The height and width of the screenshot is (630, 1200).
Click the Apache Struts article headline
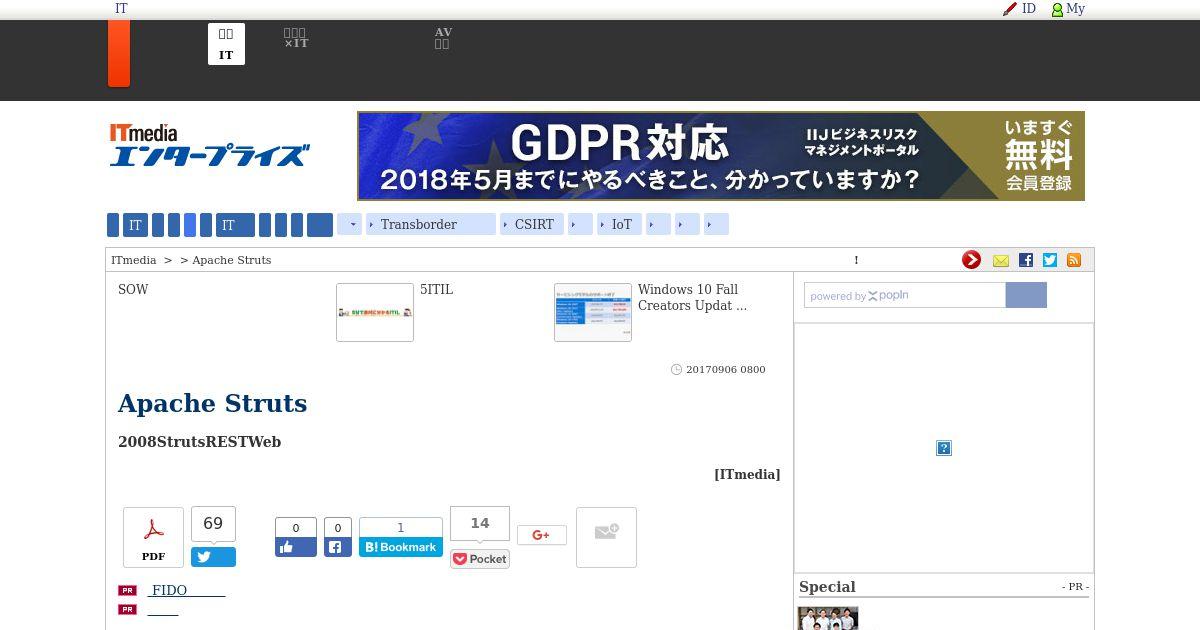pyautogui.click(x=212, y=403)
